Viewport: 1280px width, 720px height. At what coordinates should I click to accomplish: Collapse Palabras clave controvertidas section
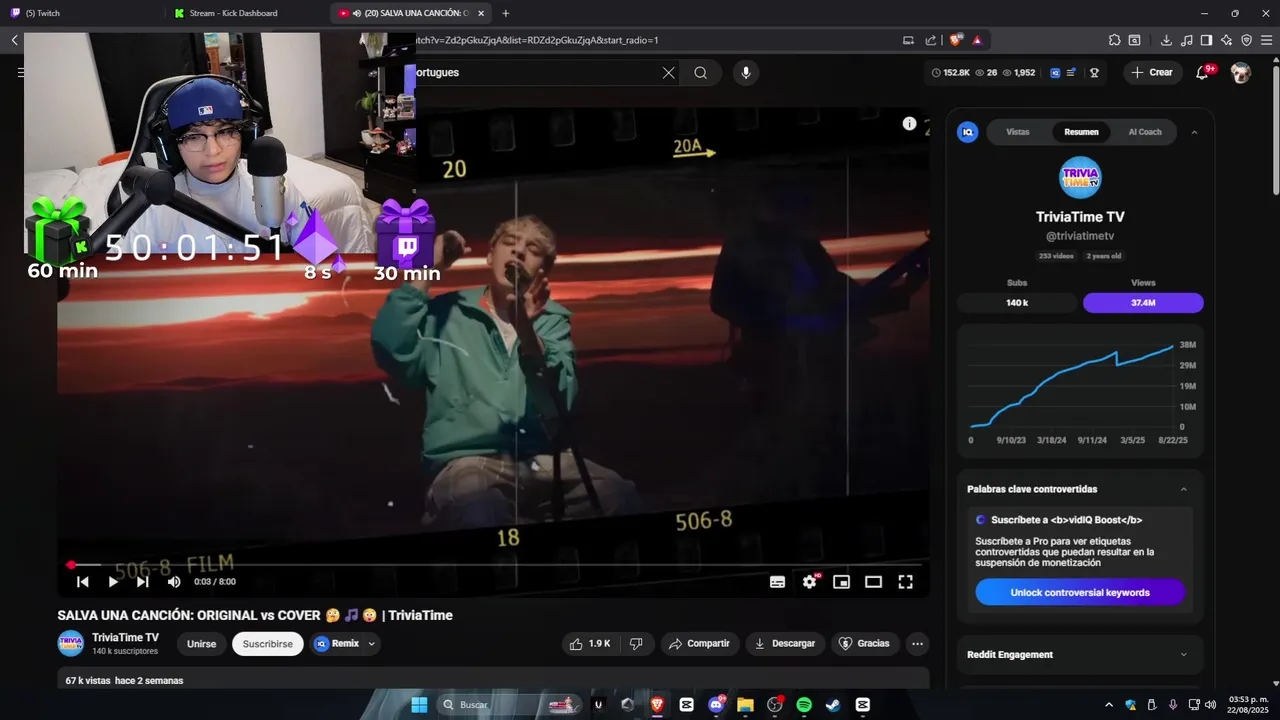[1184, 489]
